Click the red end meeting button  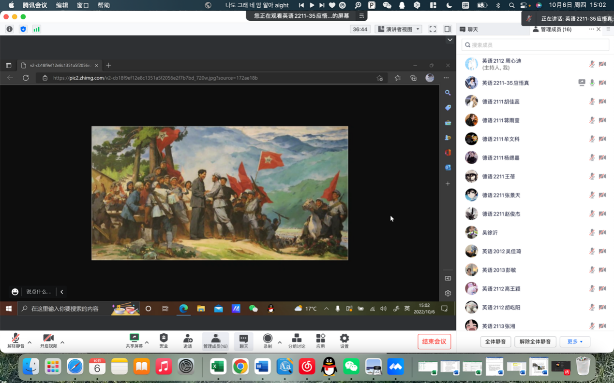click(434, 341)
